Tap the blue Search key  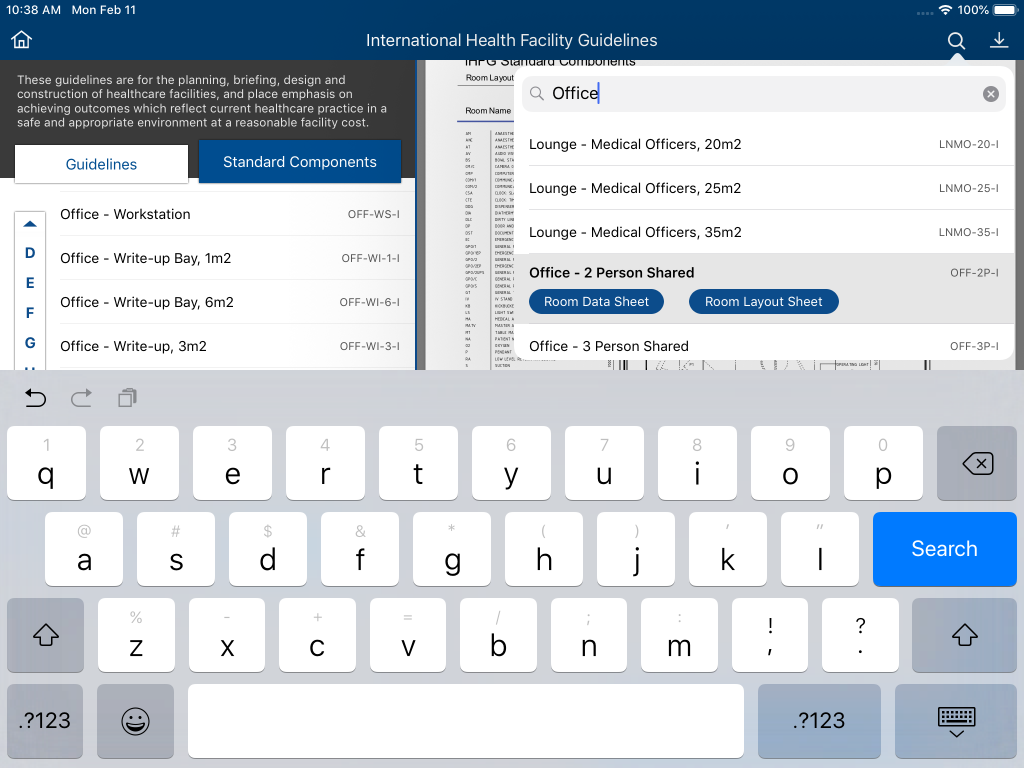click(944, 549)
